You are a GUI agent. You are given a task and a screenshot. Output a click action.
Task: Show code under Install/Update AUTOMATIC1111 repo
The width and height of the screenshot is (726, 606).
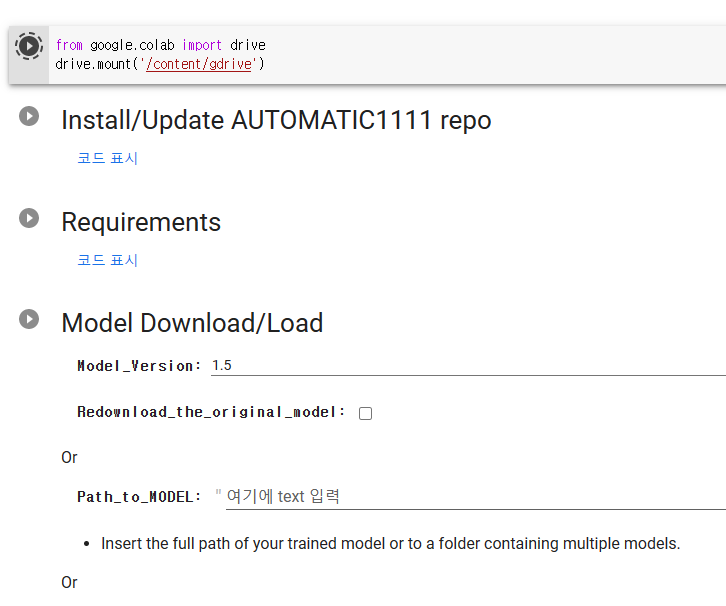[107, 158]
